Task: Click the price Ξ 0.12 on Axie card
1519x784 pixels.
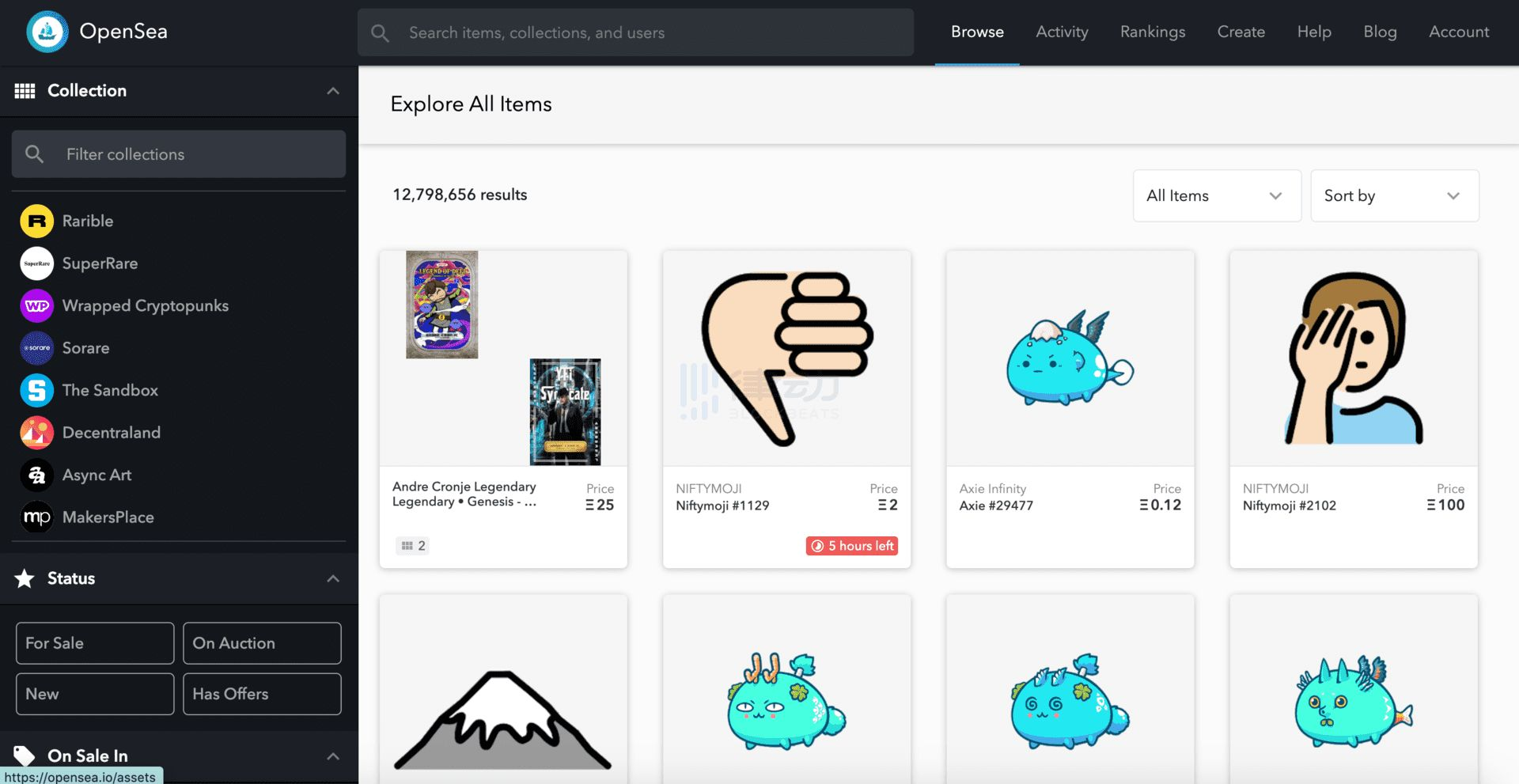Action: (x=1161, y=505)
